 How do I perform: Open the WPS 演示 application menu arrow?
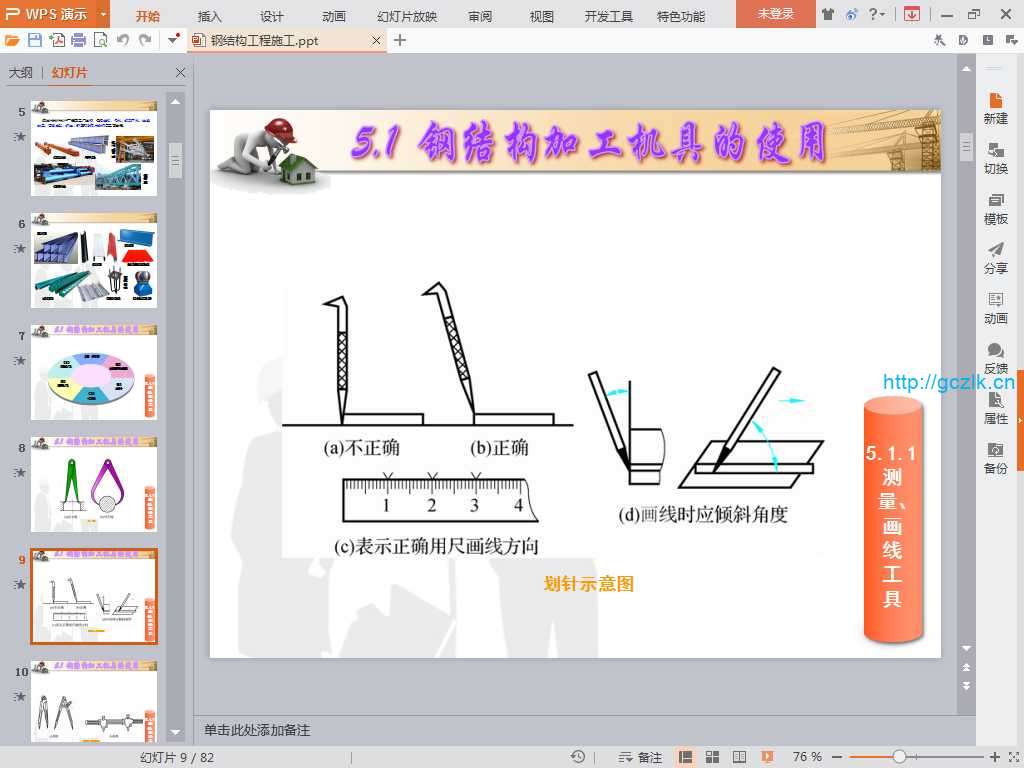(x=103, y=14)
